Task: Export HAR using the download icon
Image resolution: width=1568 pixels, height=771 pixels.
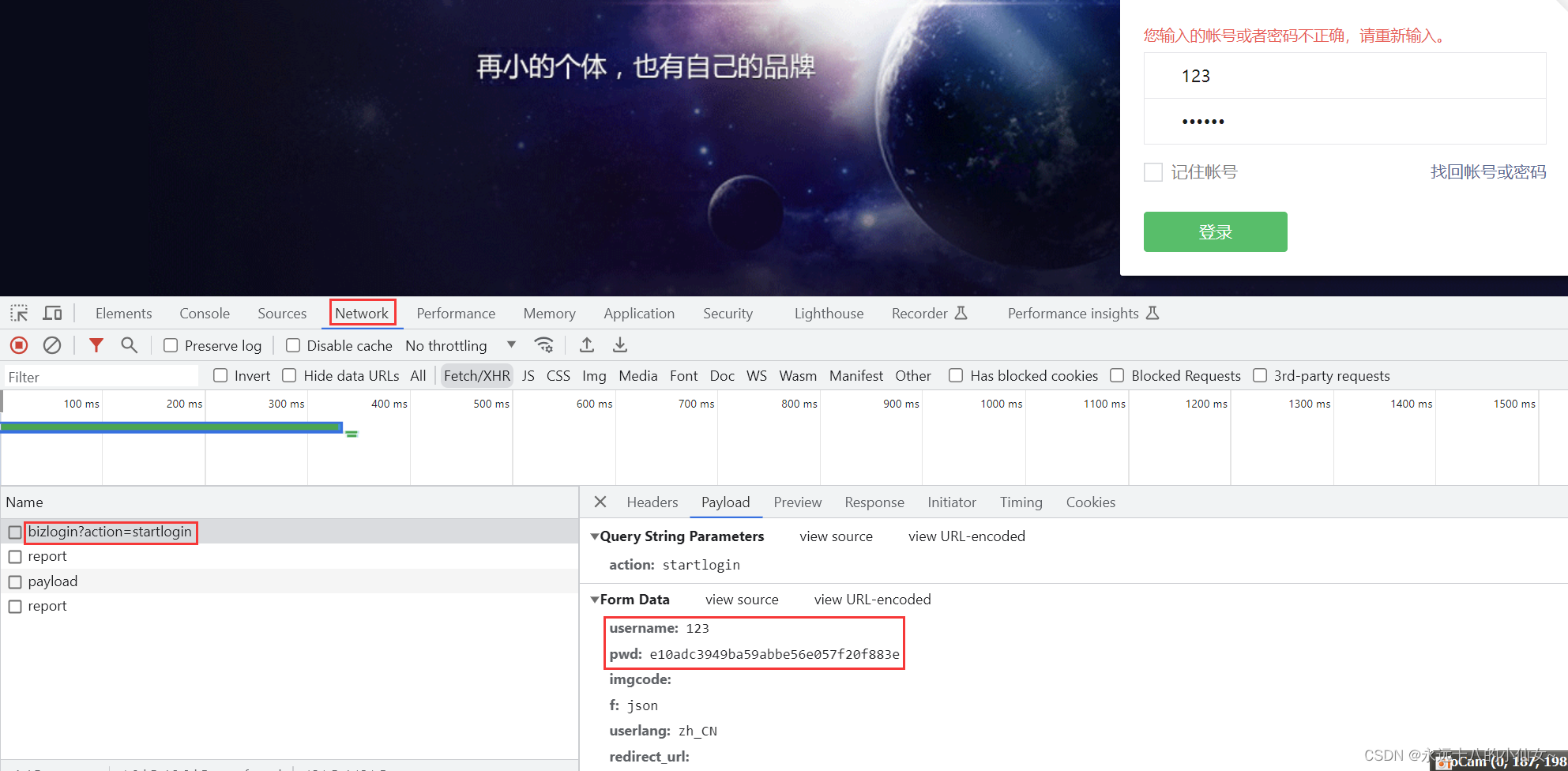Action: 620,345
